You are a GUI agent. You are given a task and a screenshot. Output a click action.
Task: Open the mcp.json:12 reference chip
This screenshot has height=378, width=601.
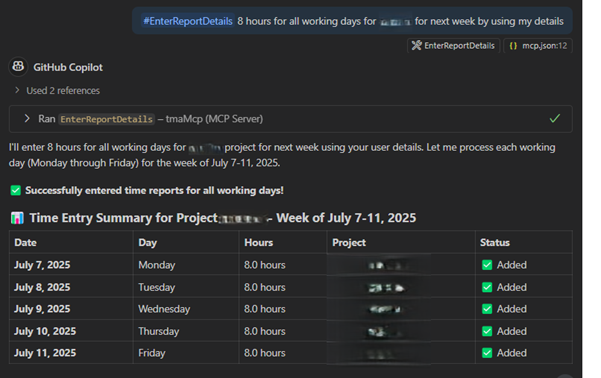(538, 46)
